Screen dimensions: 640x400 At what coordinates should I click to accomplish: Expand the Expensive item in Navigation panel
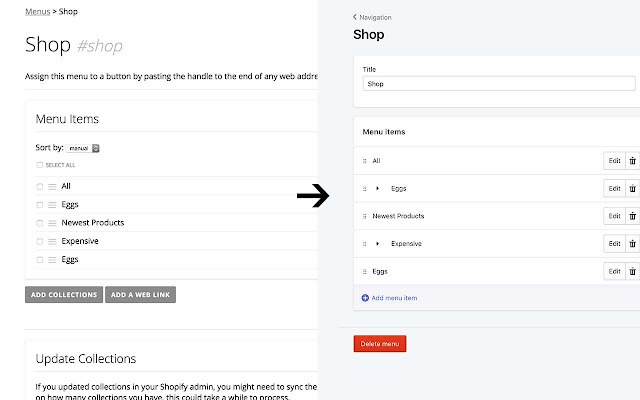378,244
